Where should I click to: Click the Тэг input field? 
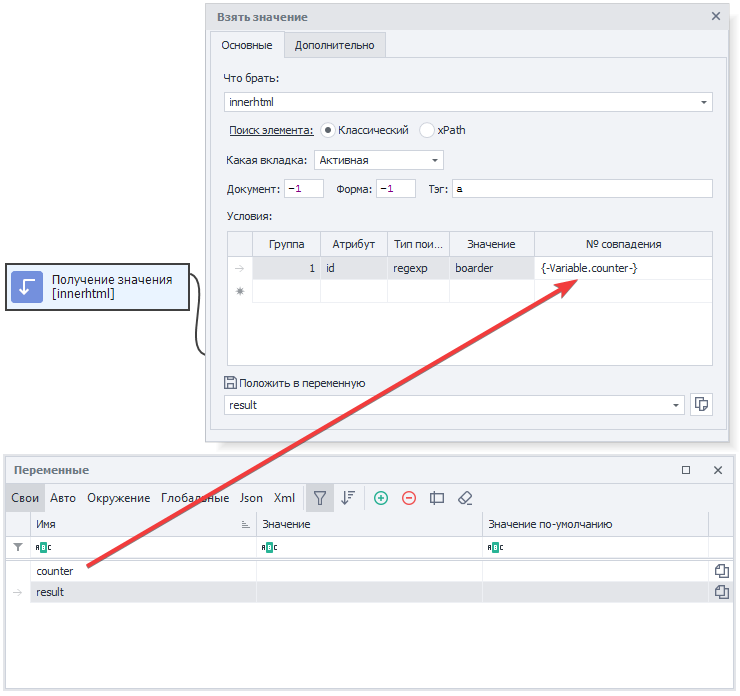click(581, 189)
